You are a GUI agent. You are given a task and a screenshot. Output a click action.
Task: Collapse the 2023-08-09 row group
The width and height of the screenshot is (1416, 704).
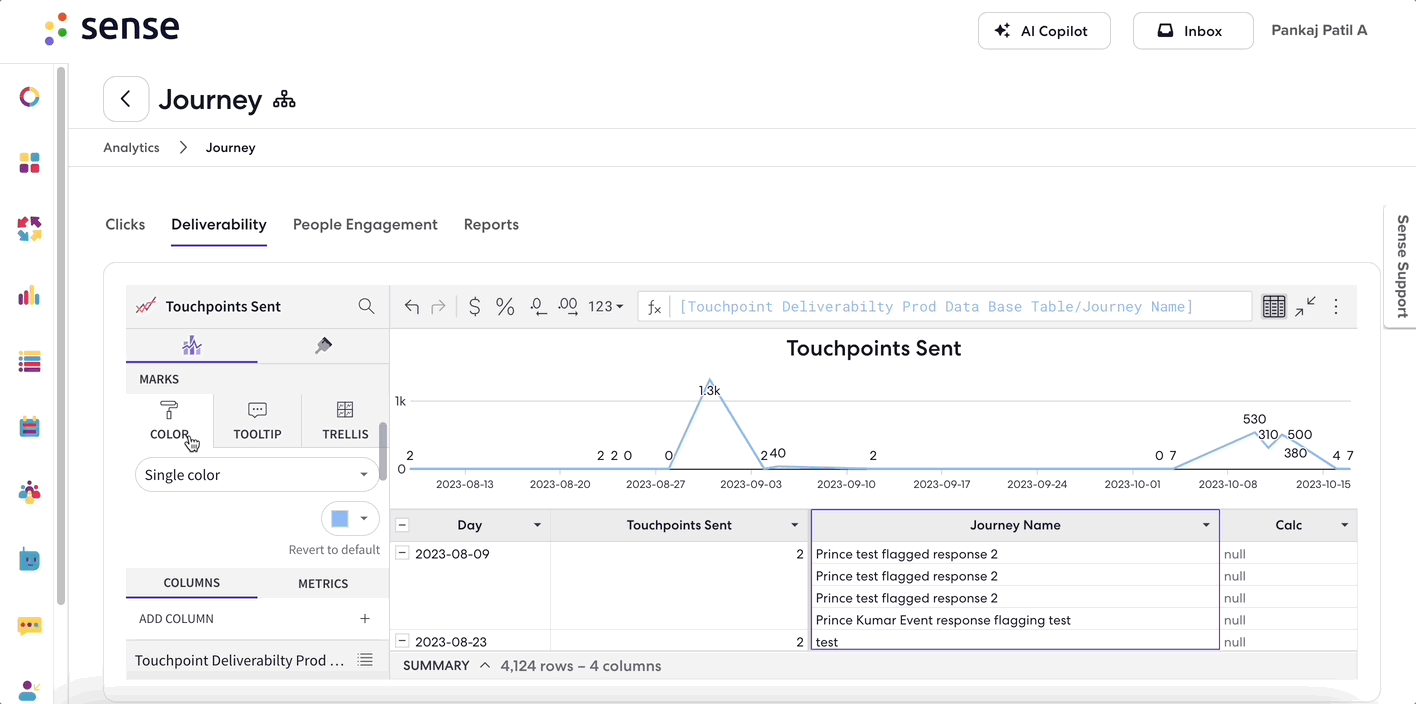(402, 553)
